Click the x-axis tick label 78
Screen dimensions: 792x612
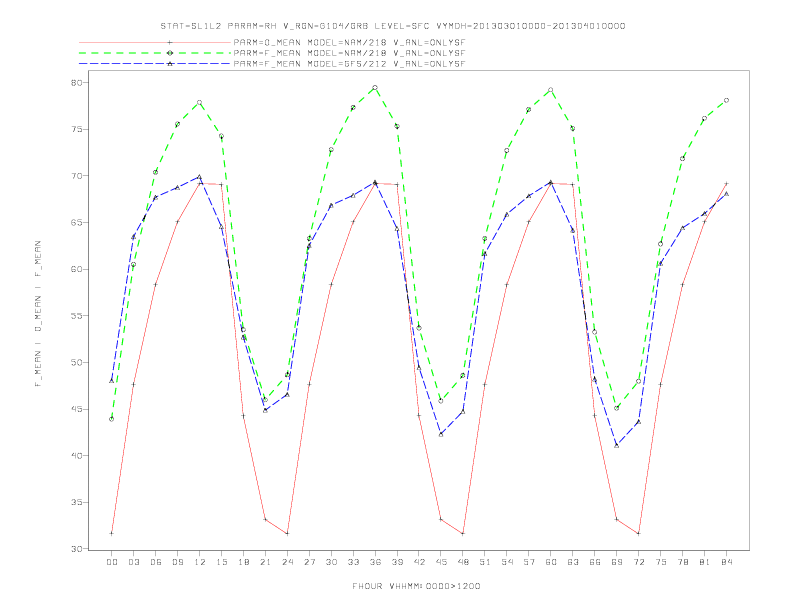[683, 562]
